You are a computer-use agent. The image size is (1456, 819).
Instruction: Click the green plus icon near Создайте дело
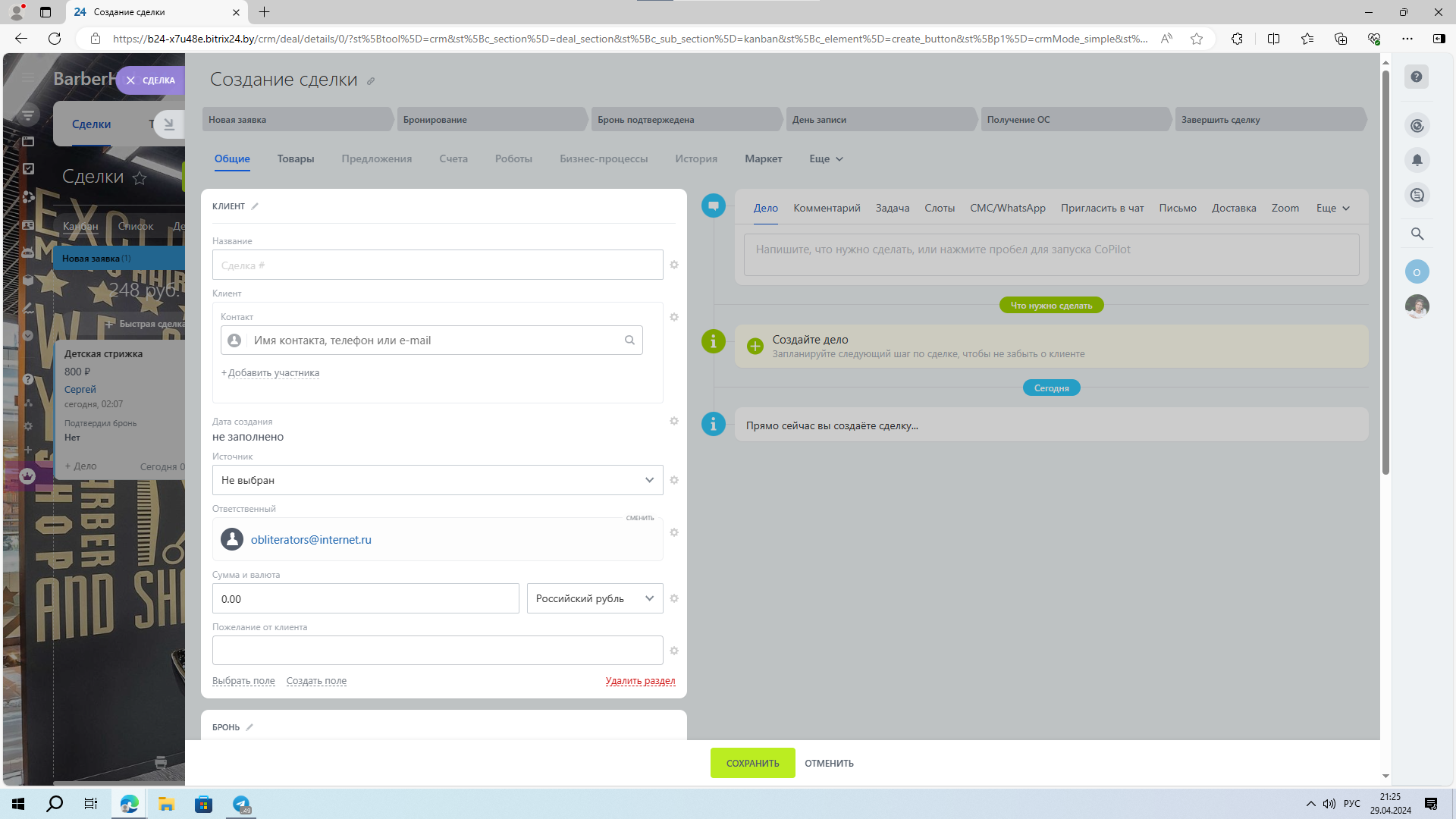tap(755, 346)
